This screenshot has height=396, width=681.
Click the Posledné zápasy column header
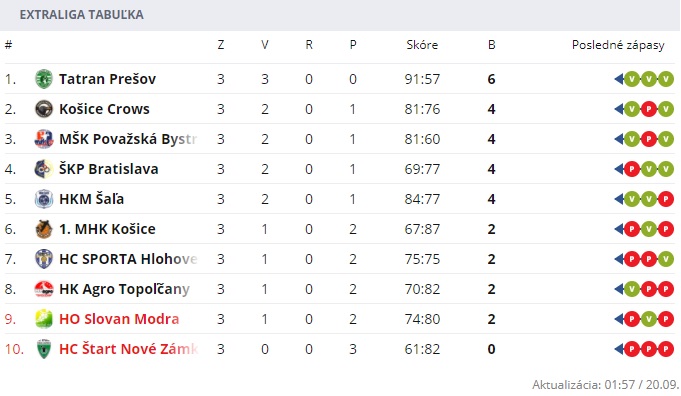[x=618, y=45]
